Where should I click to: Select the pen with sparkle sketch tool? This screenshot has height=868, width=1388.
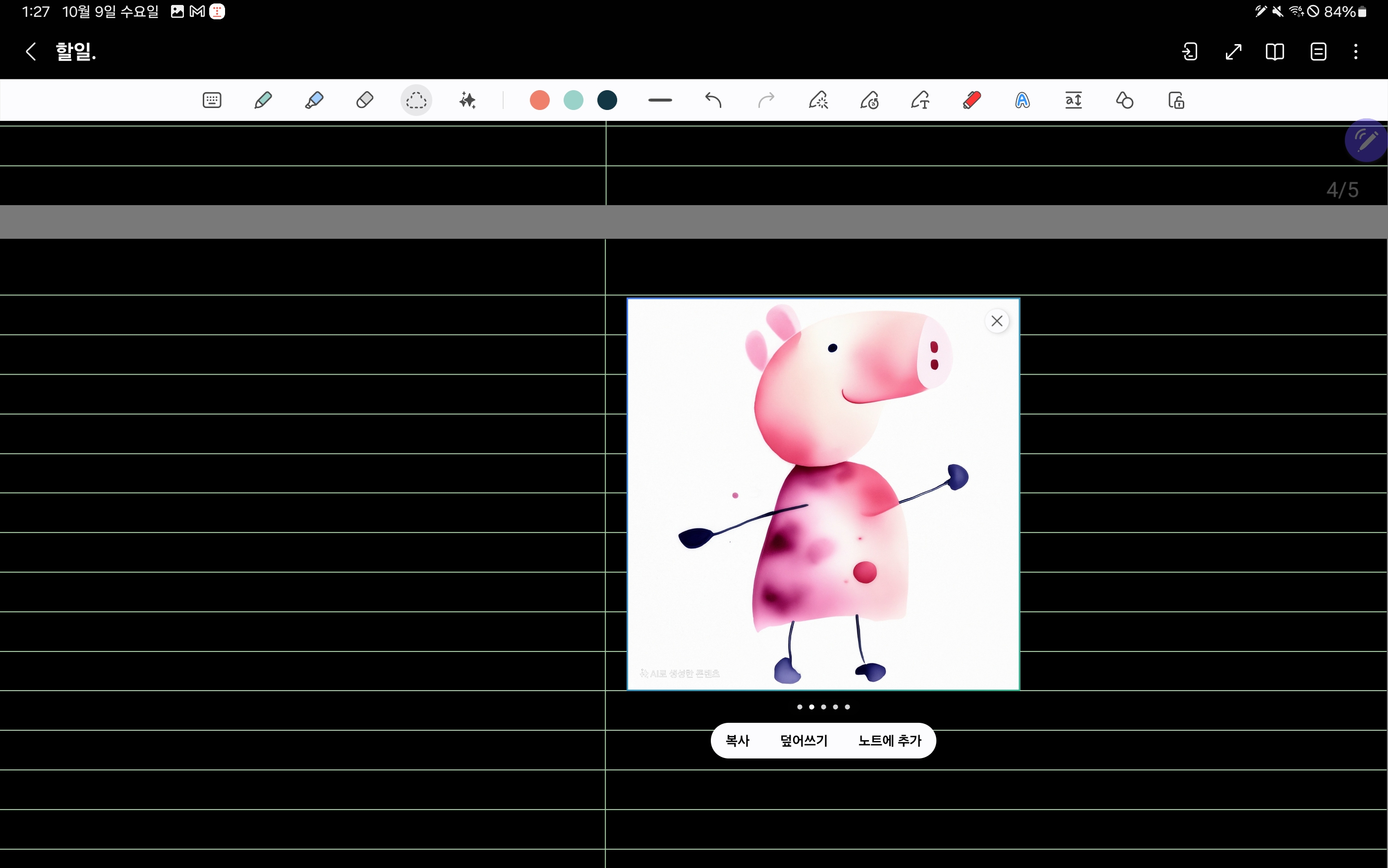point(818,101)
